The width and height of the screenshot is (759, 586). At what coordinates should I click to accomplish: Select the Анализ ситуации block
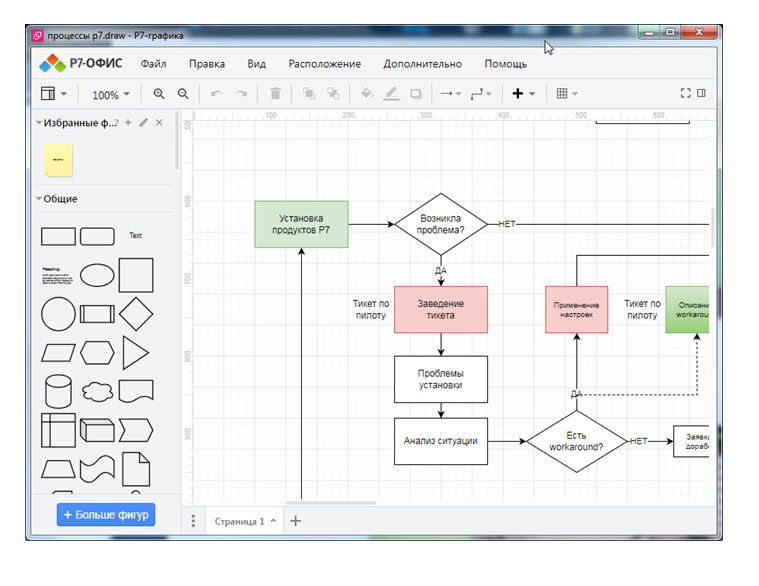(x=440, y=441)
